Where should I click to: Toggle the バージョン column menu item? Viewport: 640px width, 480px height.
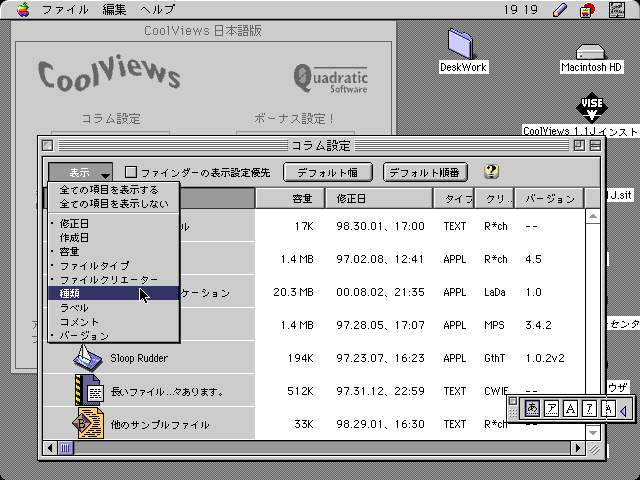click(113, 336)
